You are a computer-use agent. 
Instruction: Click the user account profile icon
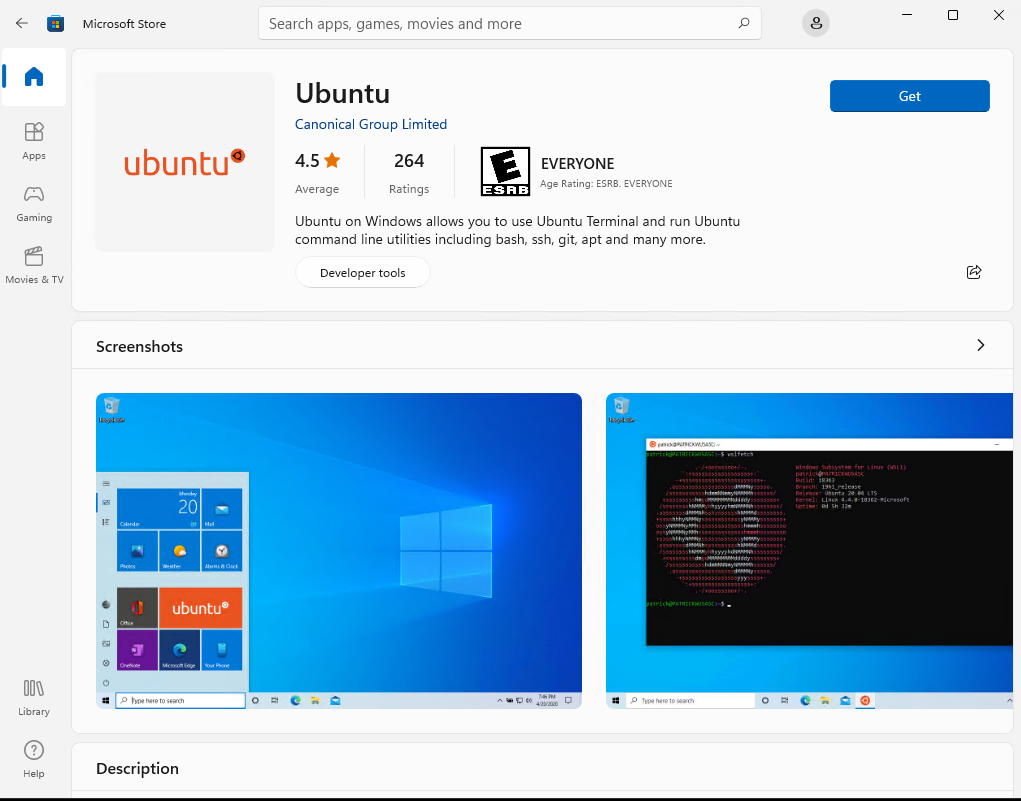(817, 23)
